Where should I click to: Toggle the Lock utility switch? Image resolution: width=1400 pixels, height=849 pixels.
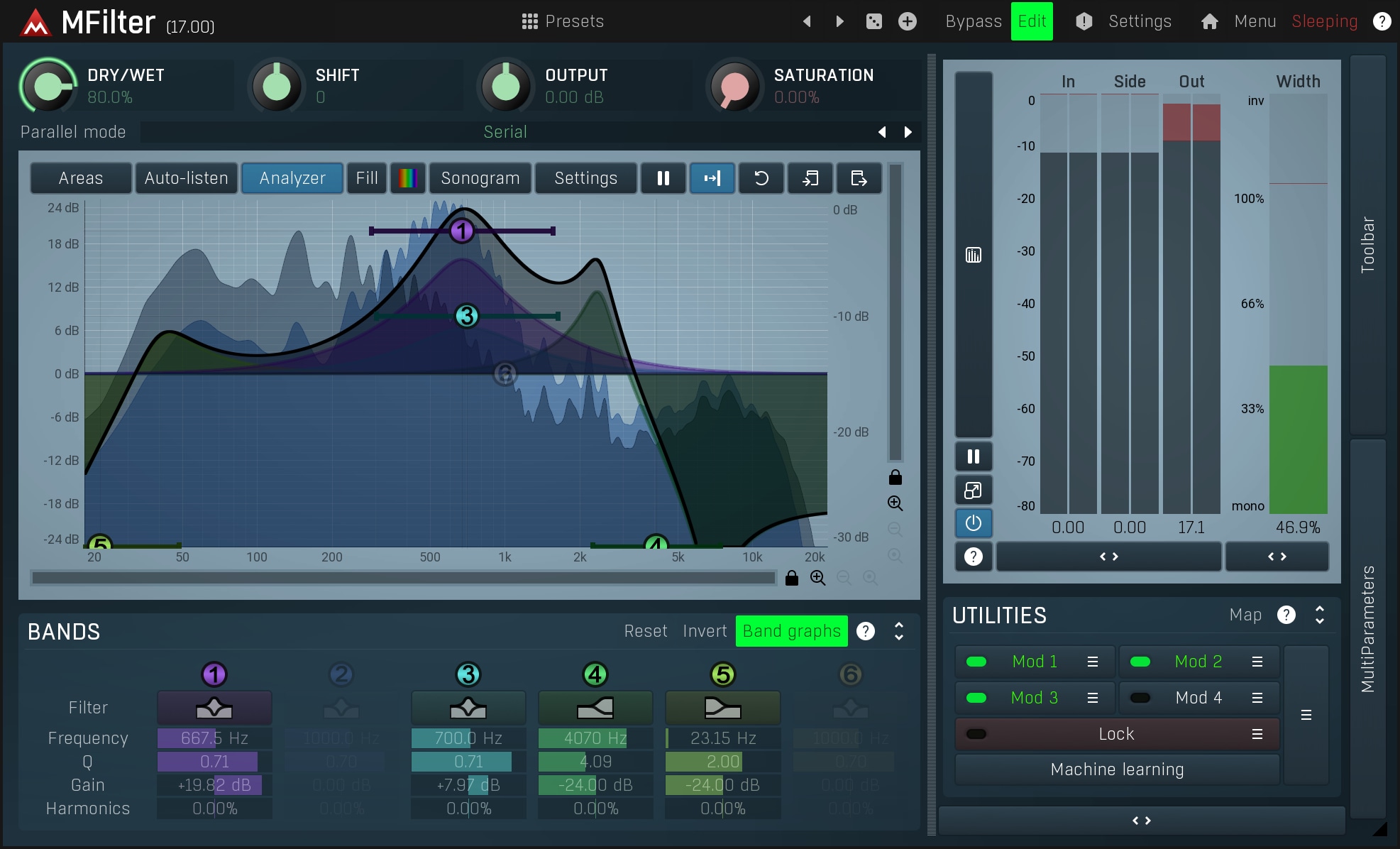pos(976,734)
